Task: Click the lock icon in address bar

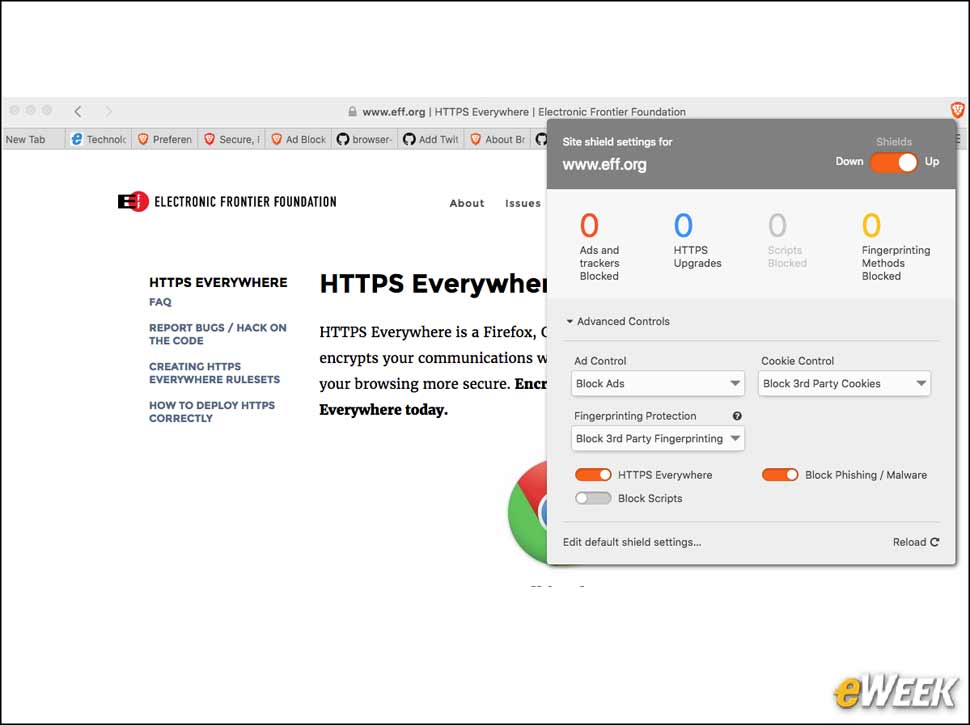Action: click(x=352, y=111)
